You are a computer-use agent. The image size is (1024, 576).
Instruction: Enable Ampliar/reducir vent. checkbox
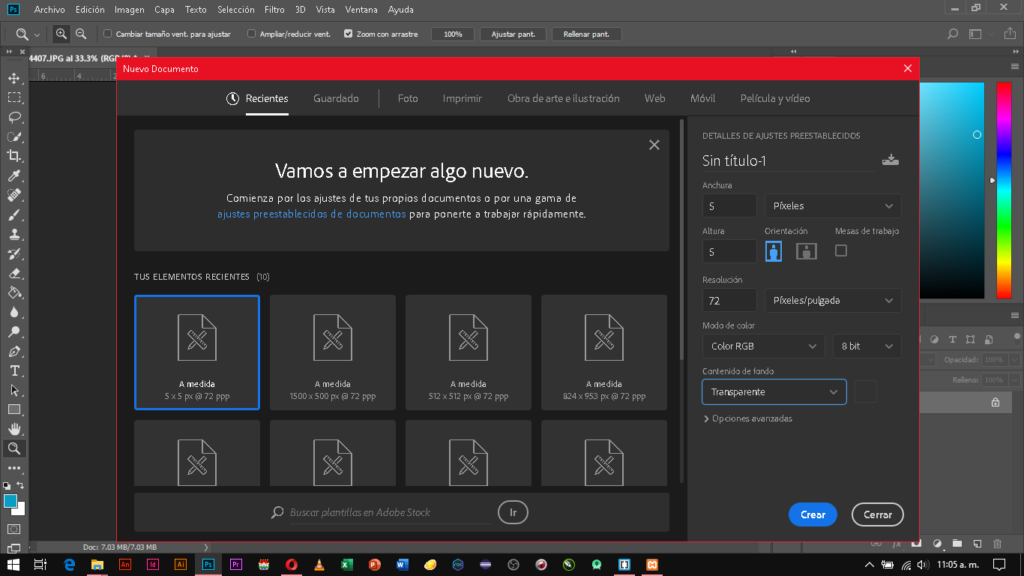pyautogui.click(x=251, y=34)
